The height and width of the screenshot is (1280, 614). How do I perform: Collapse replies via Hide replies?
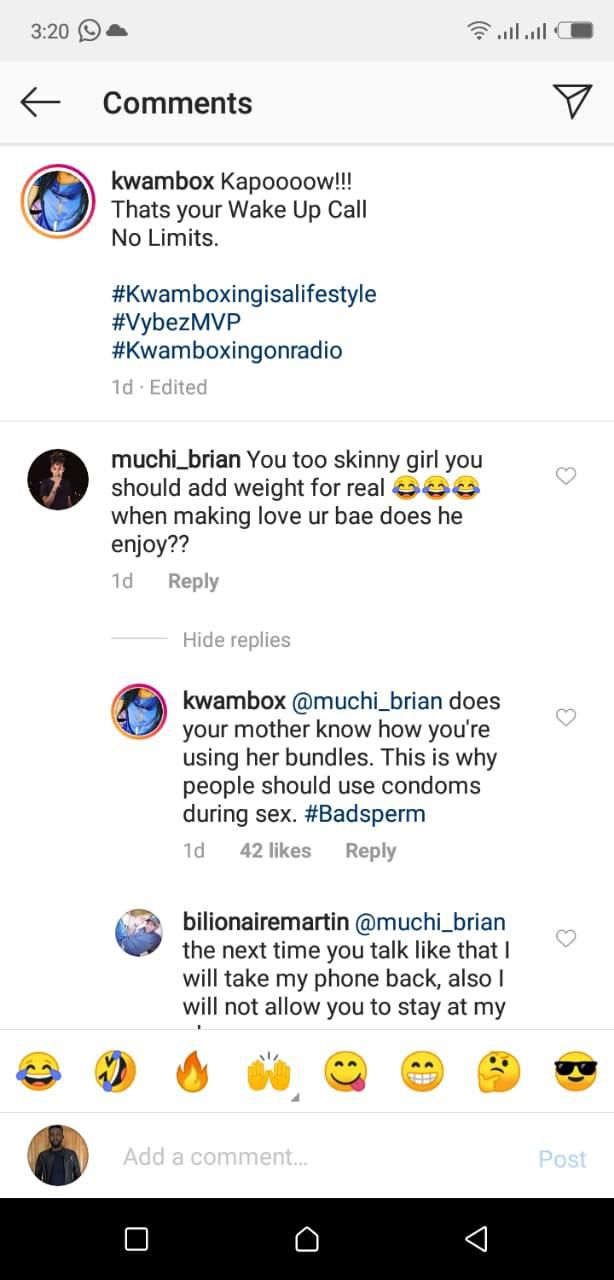tap(236, 639)
